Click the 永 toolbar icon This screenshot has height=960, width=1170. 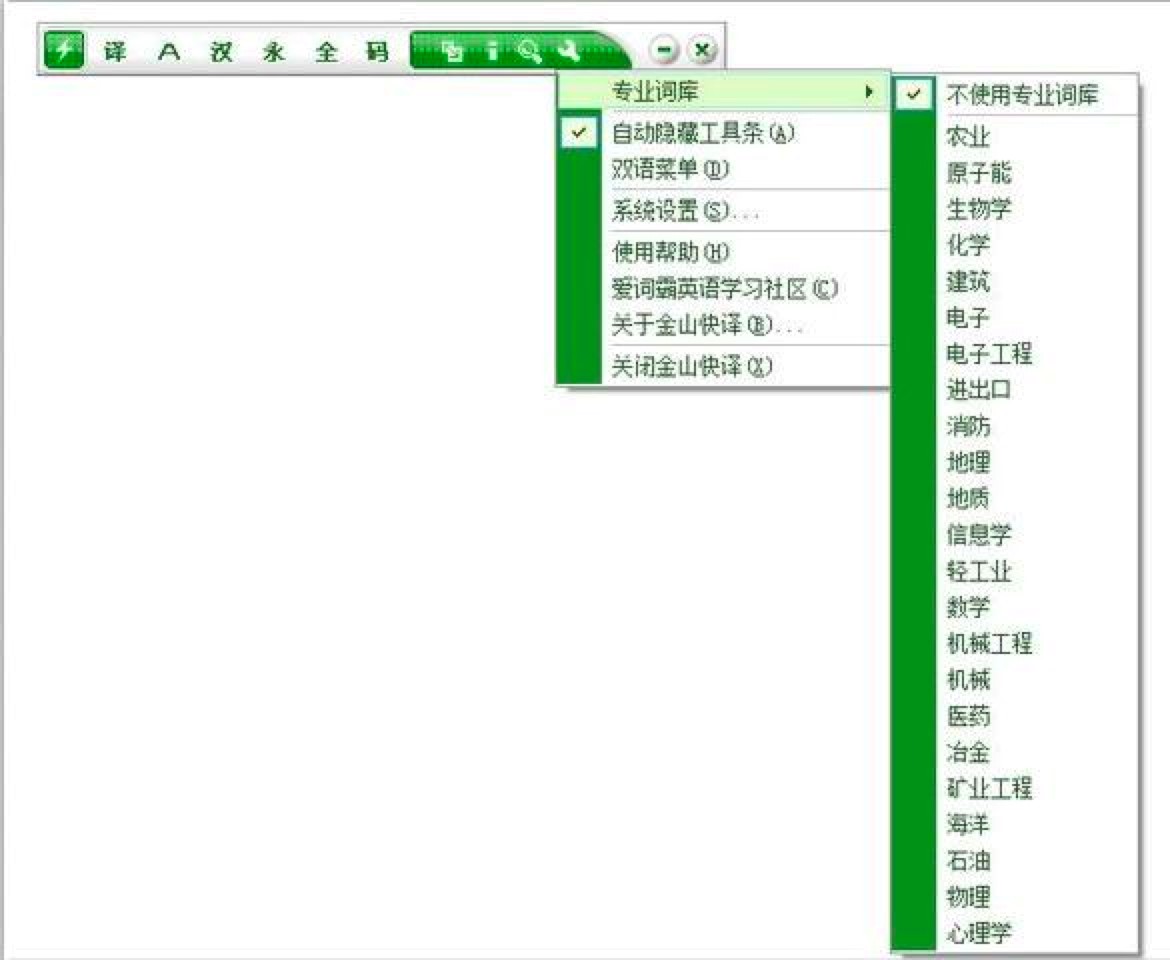pos(273,51)
